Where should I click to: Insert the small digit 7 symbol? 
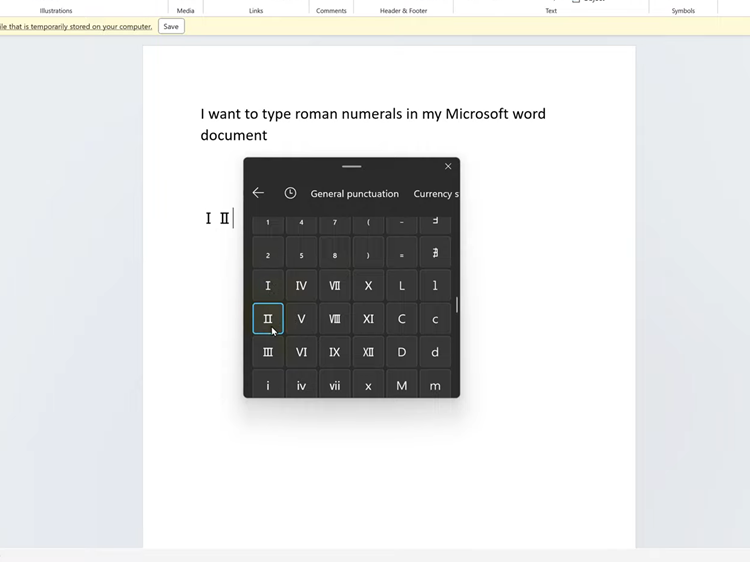click(x=335, y=225)
